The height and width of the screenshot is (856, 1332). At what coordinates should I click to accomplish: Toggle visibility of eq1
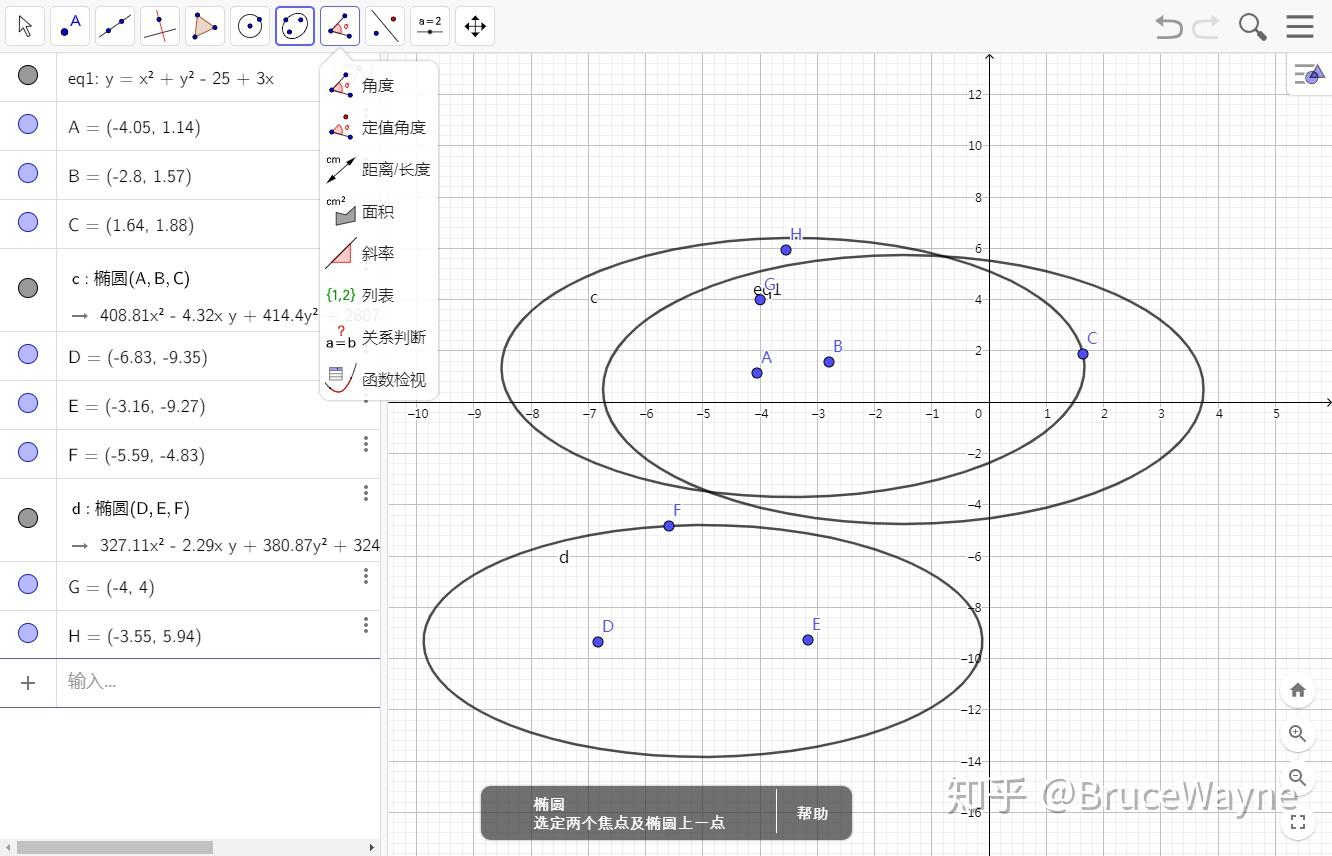[x=28, y=75]
